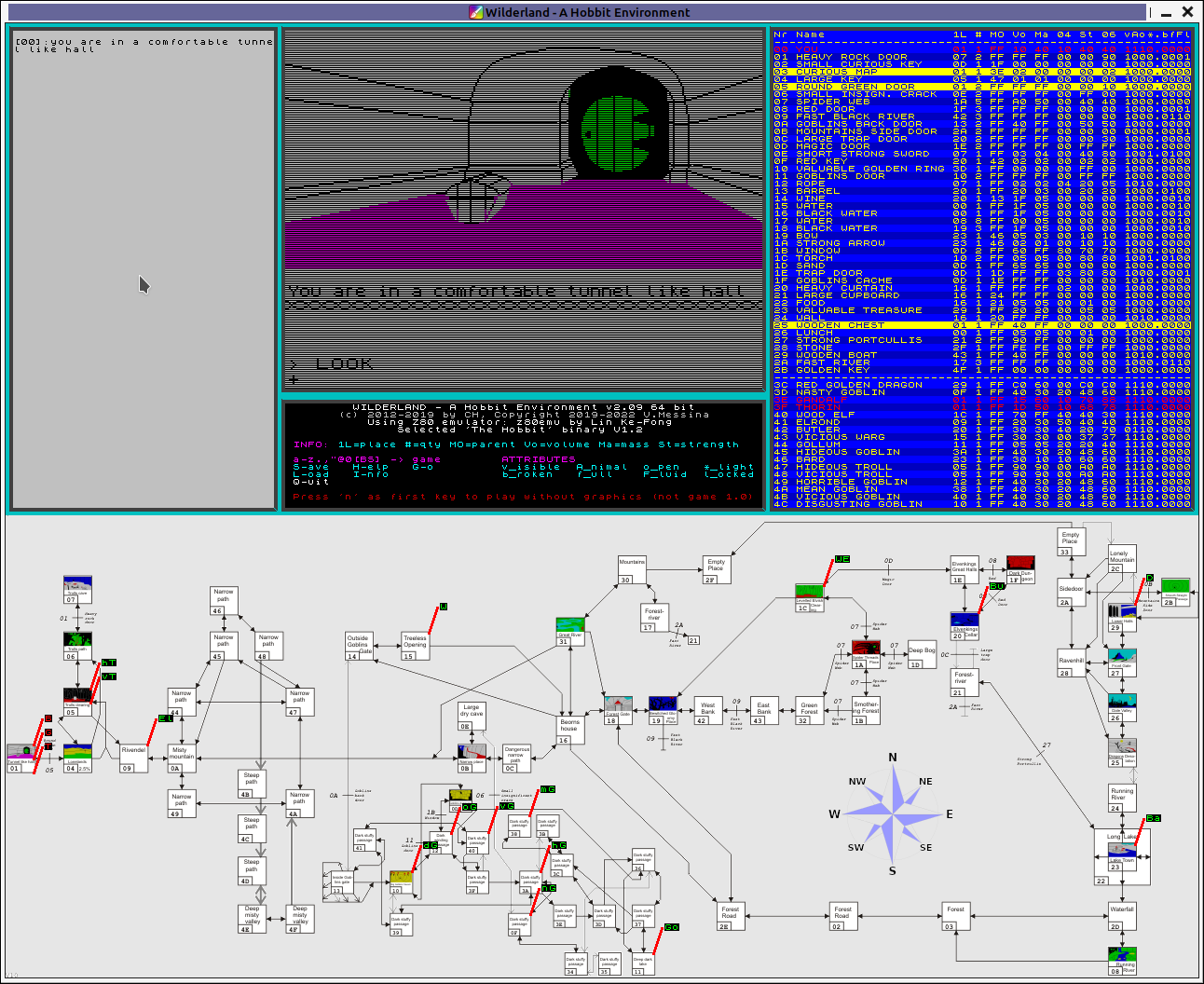Select the Waterfall node 2D
The width and height of the screenshot is (1204, 984).
tap(1122, 917)
